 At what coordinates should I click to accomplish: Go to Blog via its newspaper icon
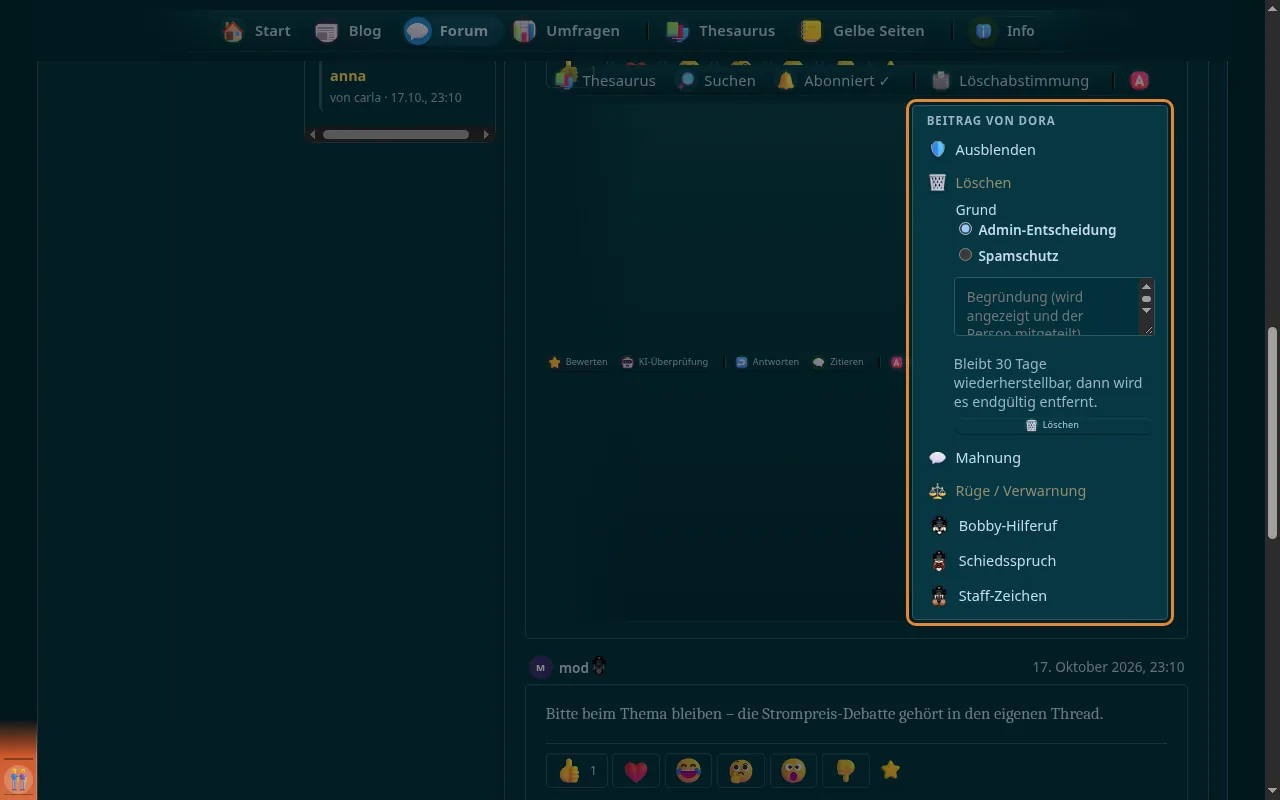(x=326, y=31)
